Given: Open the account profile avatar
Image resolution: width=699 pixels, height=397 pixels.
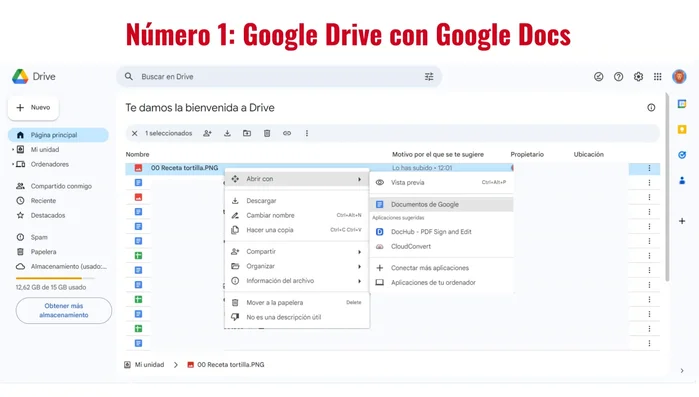Looking at the screenshot, I should [x=679, y=77].
